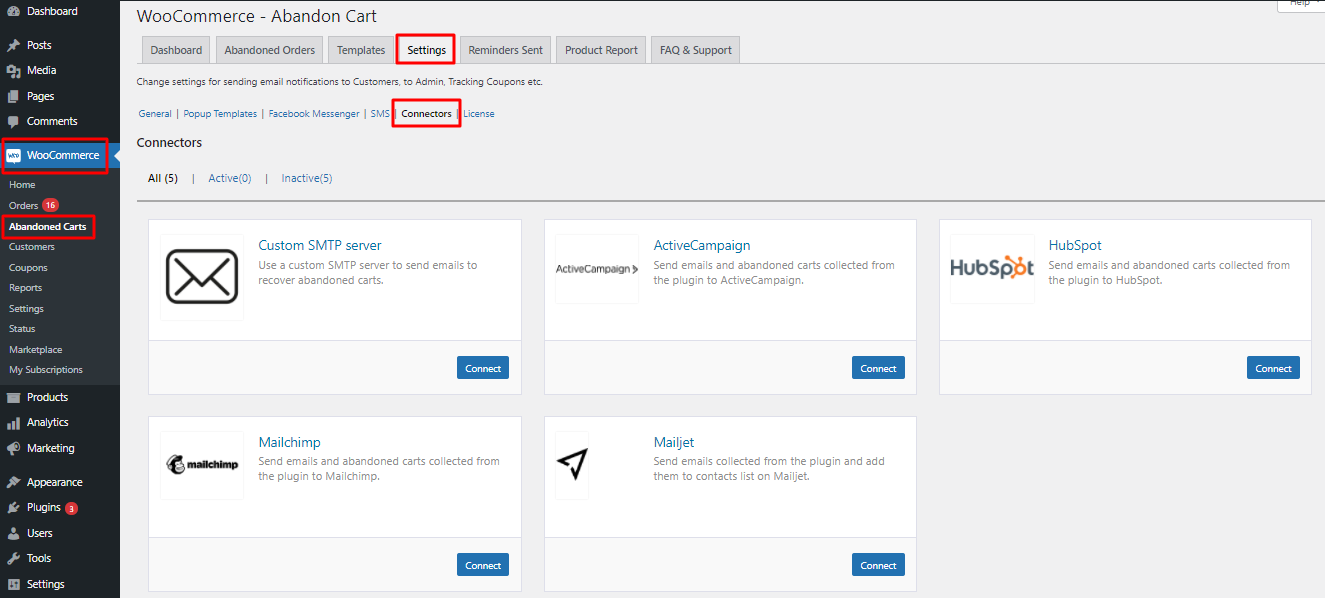The height and width of the screenshot is (598, 1325).
Task: Click the Posts pushpin icon
Action: [x=13, y=45]
